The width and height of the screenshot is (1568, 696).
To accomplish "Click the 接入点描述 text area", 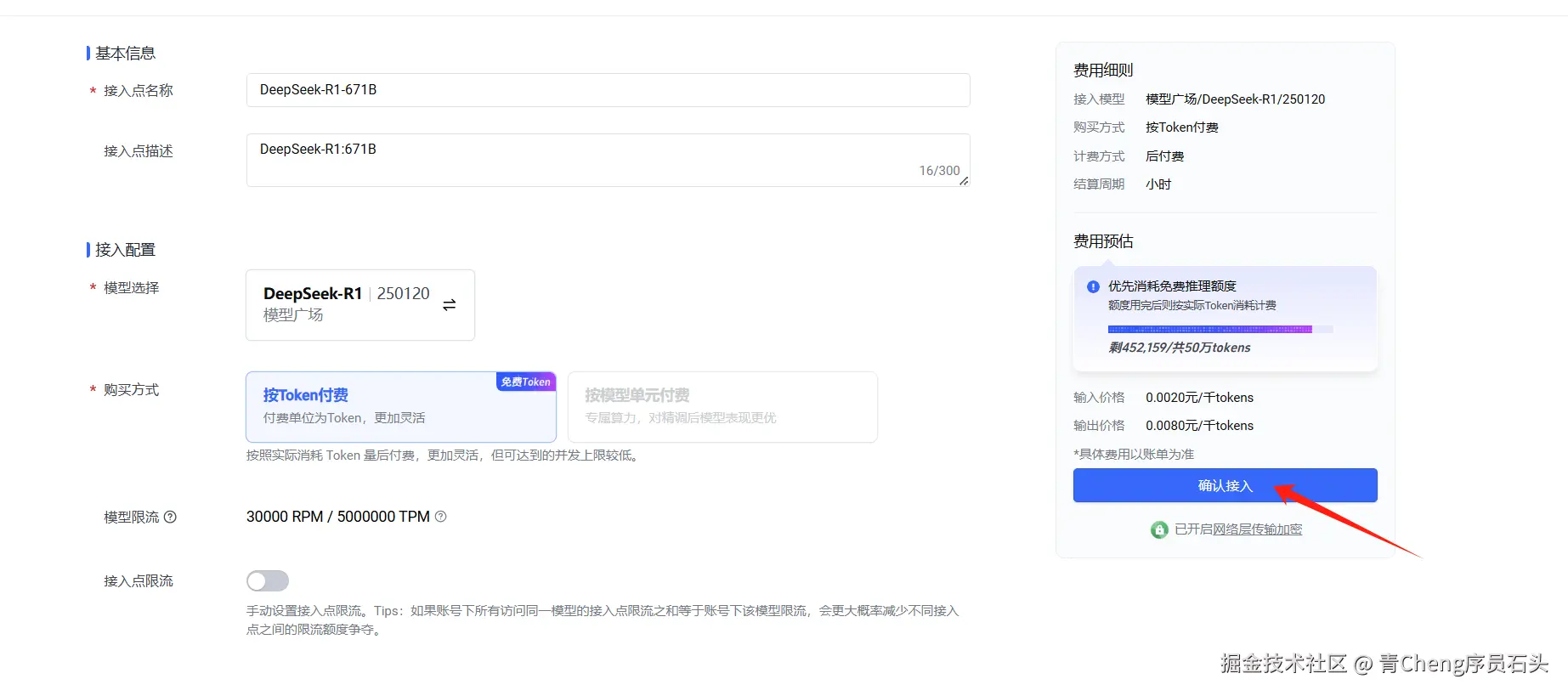I will [608, 160].
